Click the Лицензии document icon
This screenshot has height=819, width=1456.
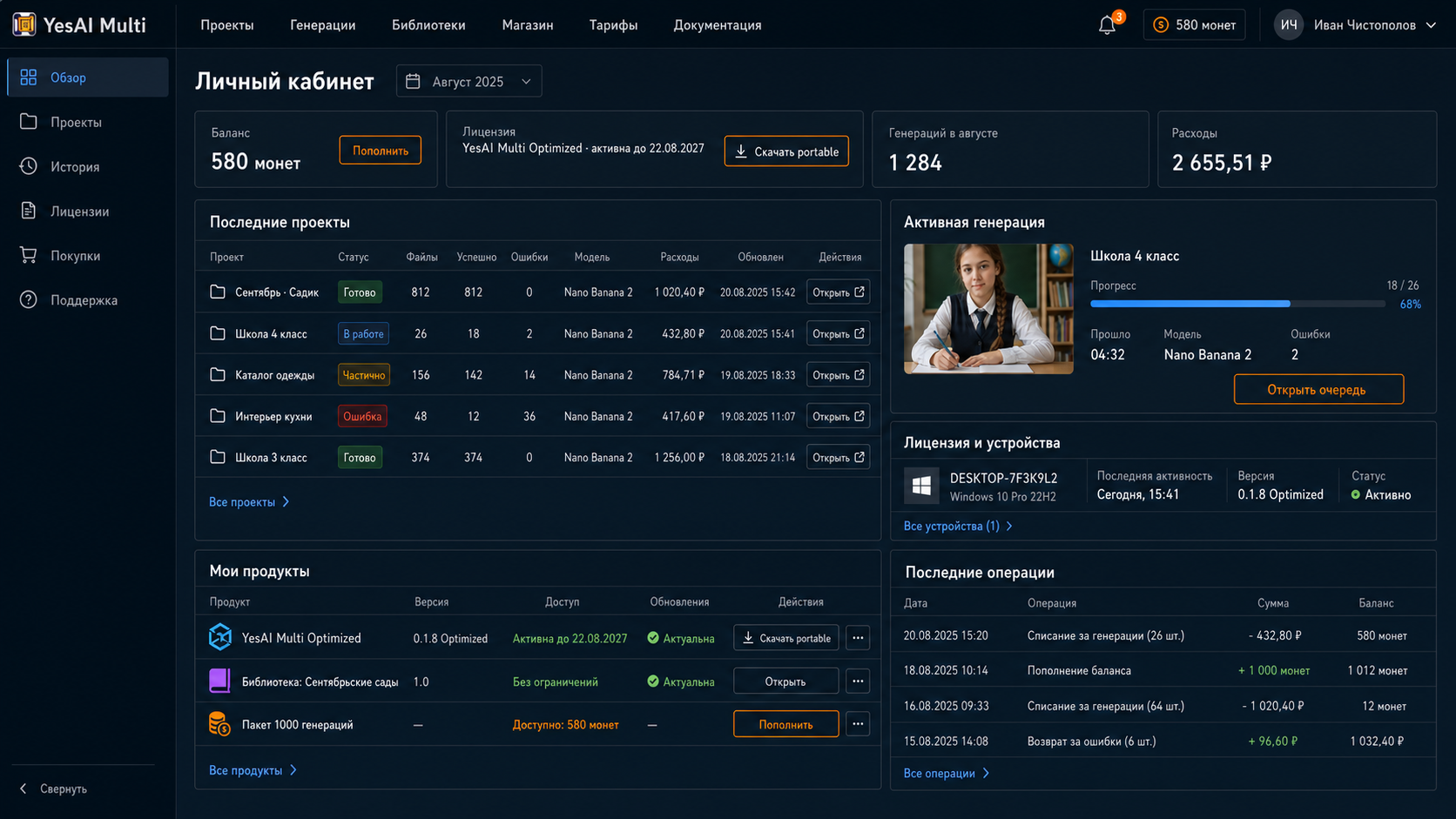click(29, 211)
